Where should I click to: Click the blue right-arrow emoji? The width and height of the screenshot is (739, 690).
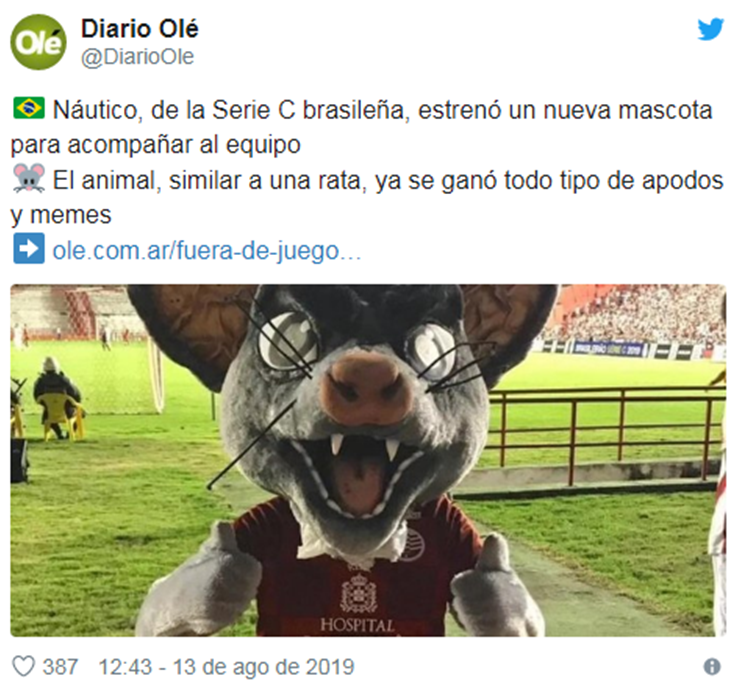click(x=29, y=248)
